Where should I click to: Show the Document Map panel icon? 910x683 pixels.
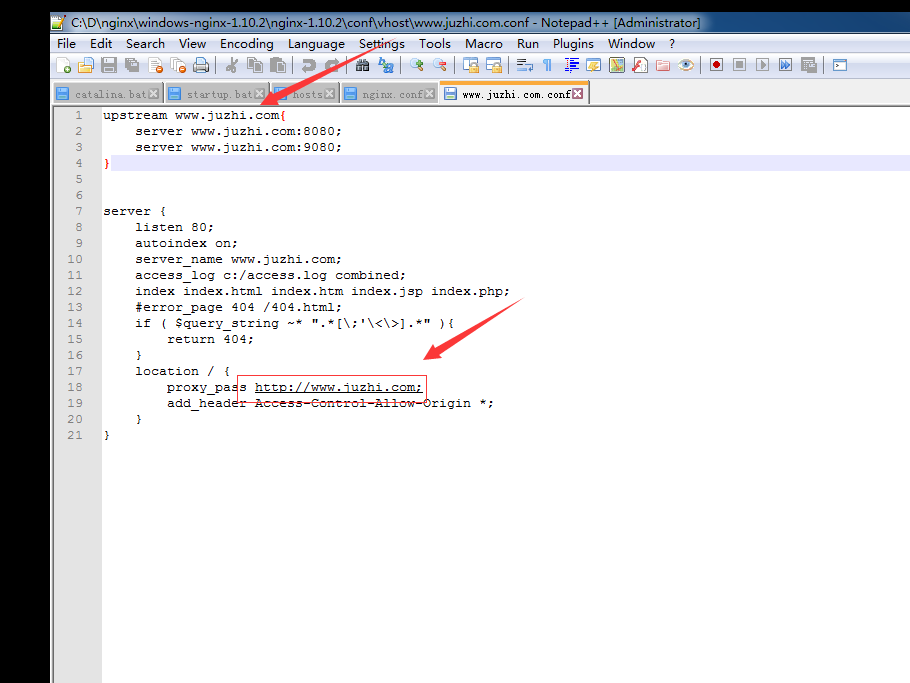[x=617, y=66]
